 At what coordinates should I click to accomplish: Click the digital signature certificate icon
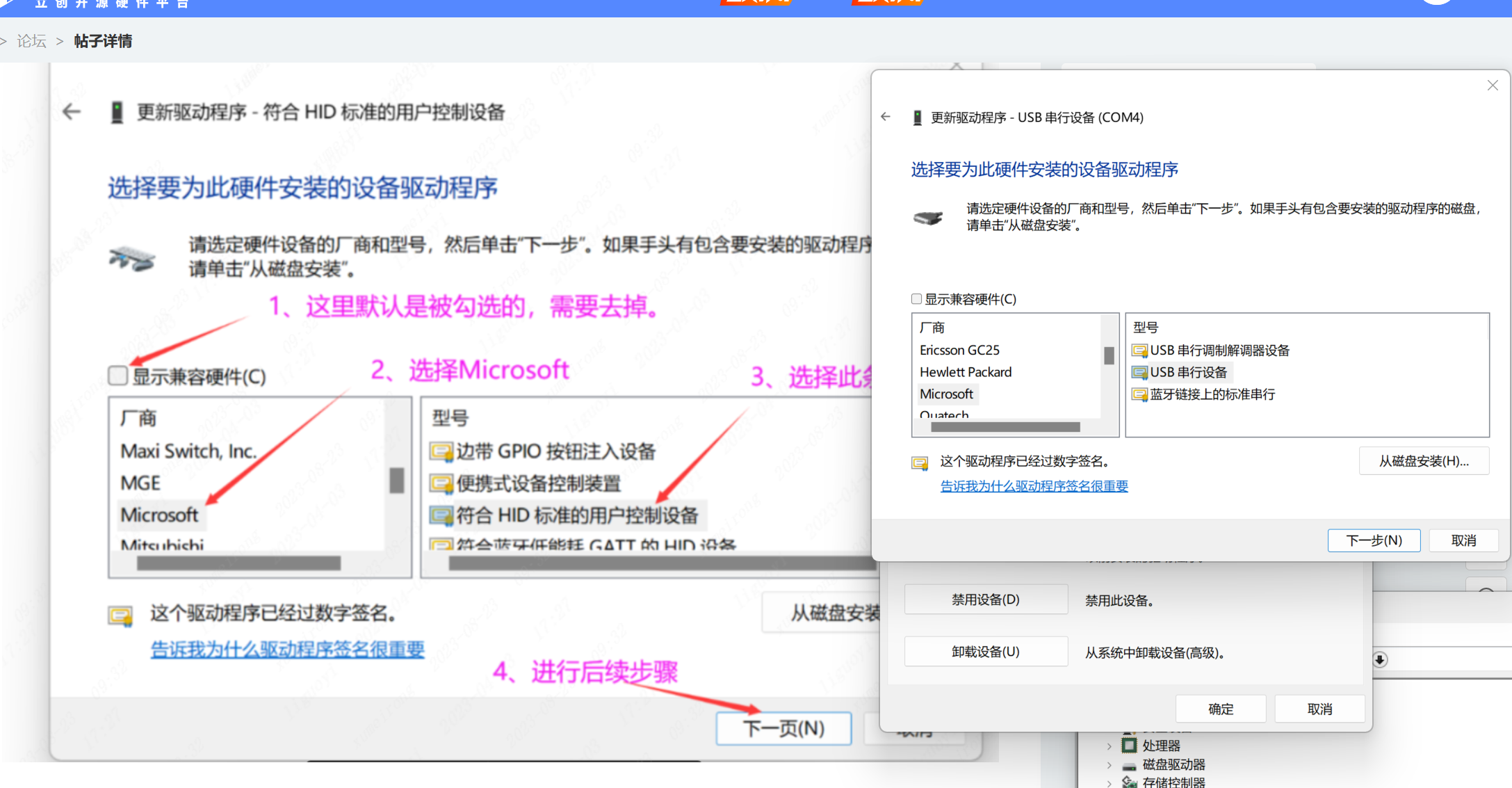coord(920,463)
